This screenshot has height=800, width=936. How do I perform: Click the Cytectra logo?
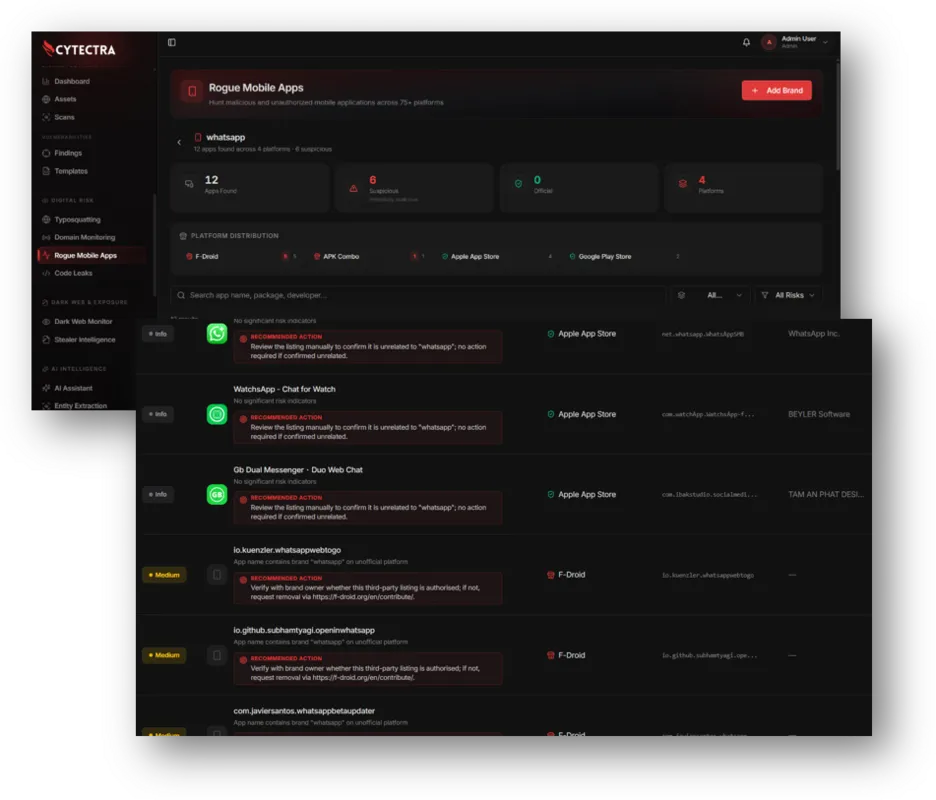pos(79,50)
